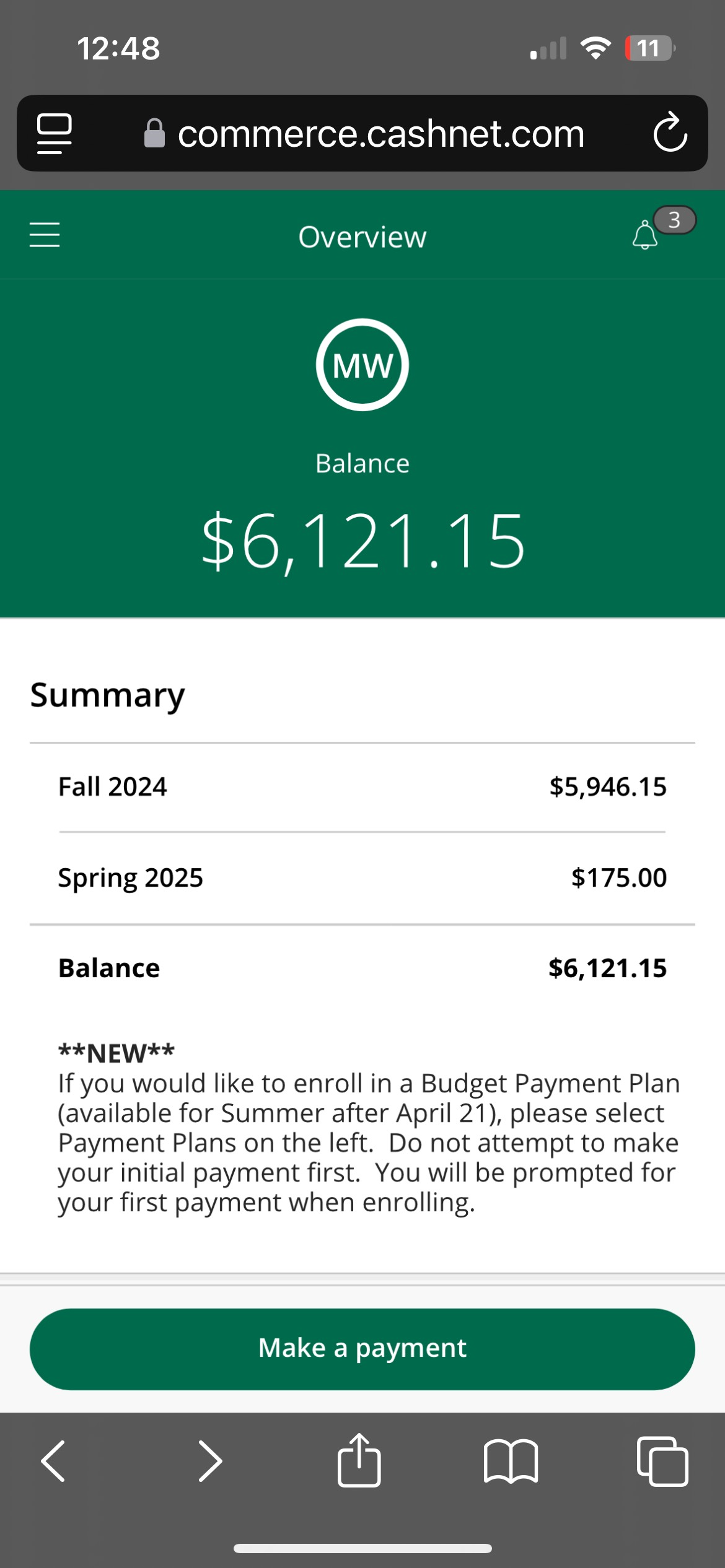
Task: Tap the Overview page title
Action: click(x=362, y=237)
